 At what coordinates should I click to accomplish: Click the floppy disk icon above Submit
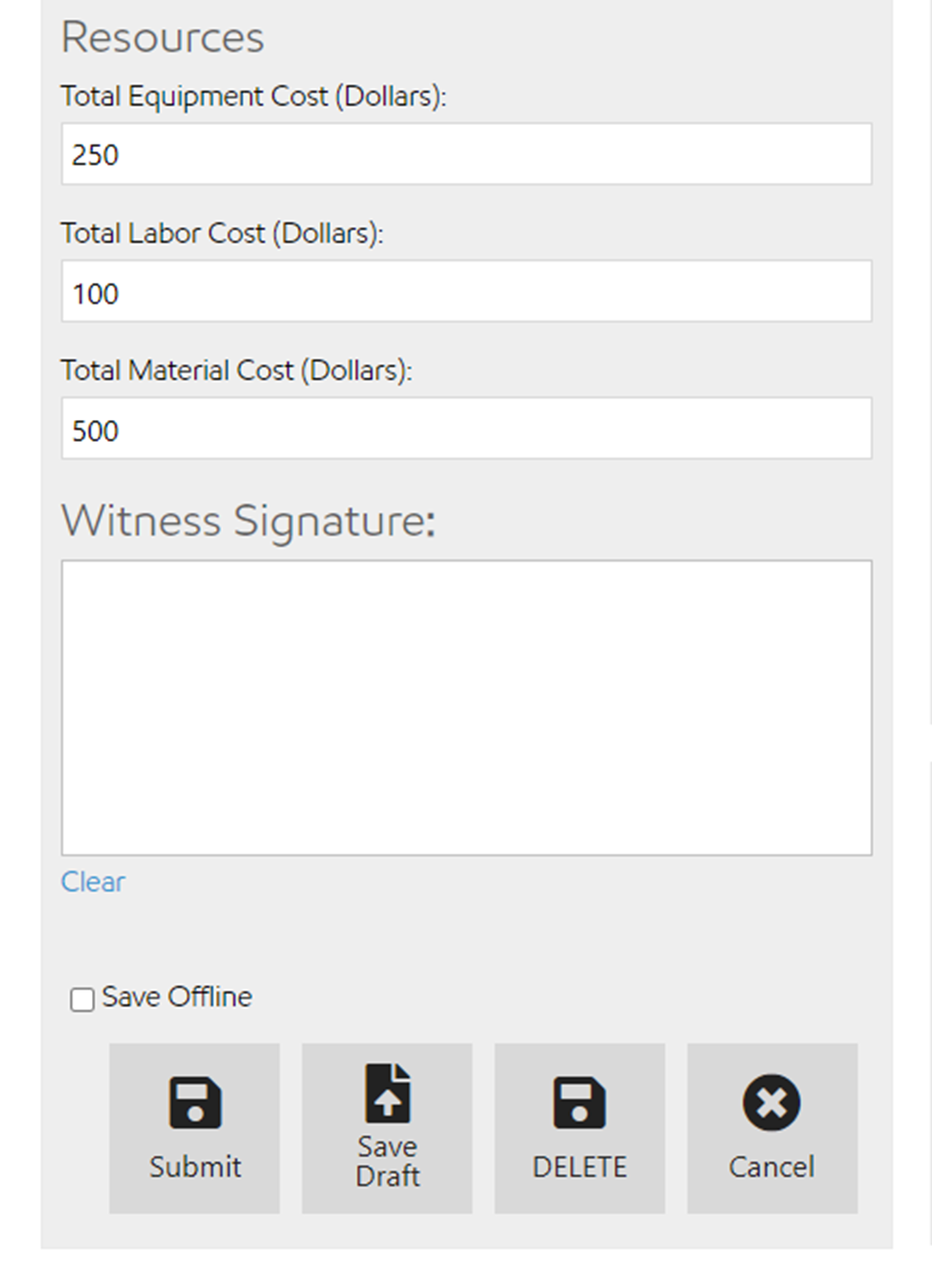point(194,1102)
